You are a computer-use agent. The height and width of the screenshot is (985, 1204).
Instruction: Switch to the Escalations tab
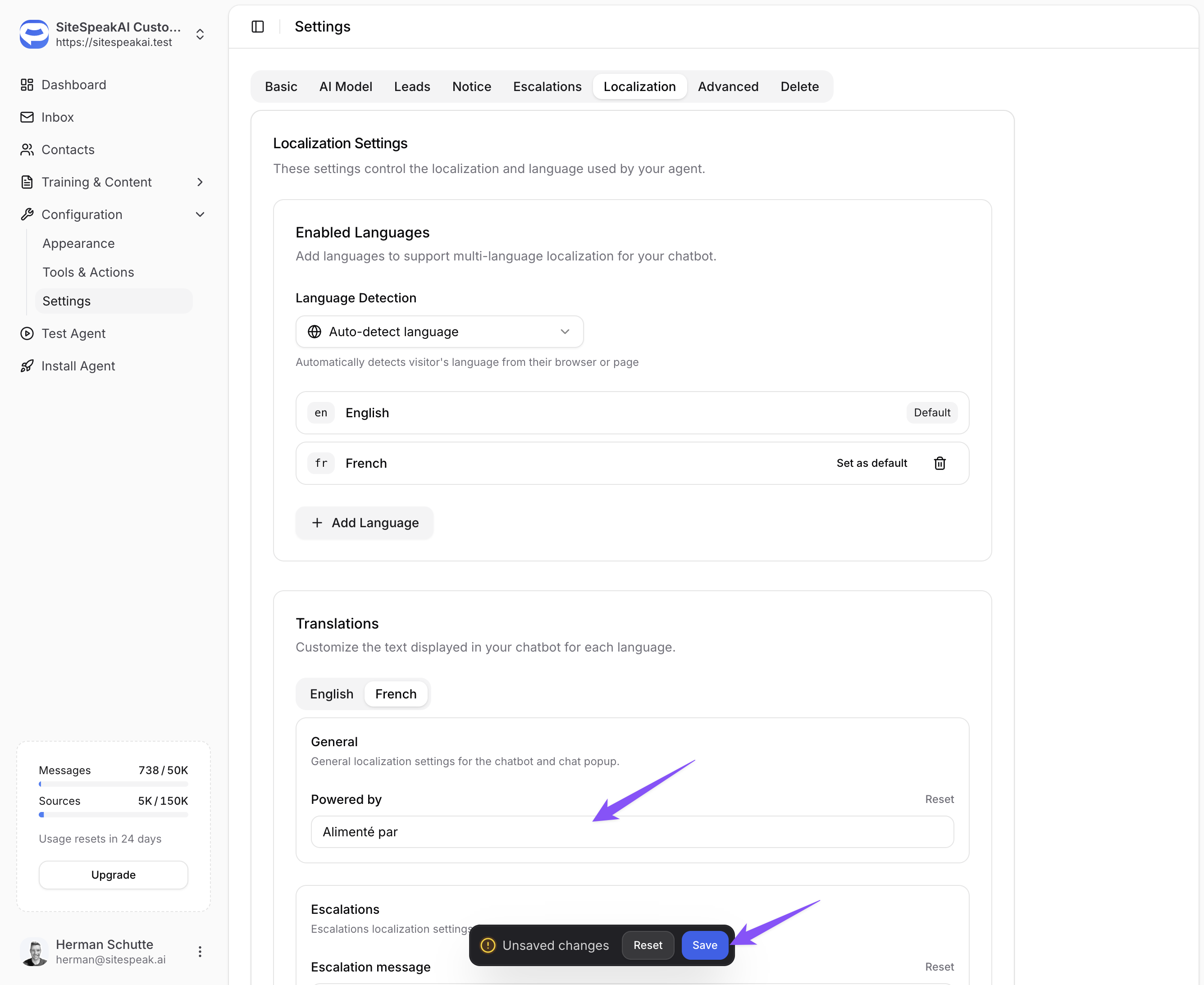pos(547,87)
